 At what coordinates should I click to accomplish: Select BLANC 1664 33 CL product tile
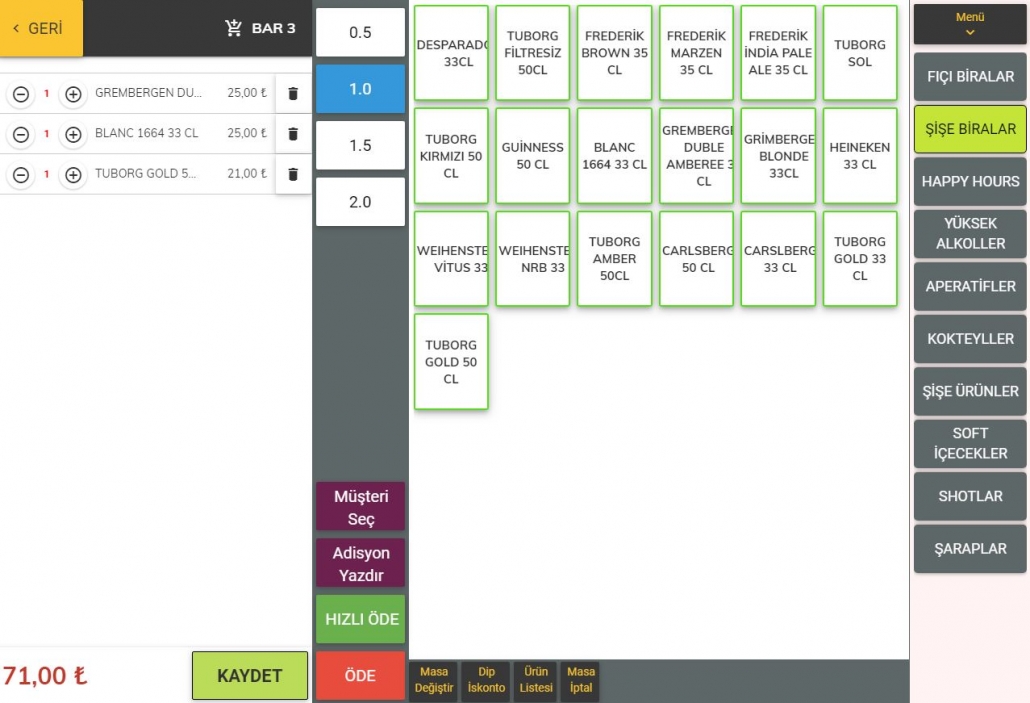point(614,156)
